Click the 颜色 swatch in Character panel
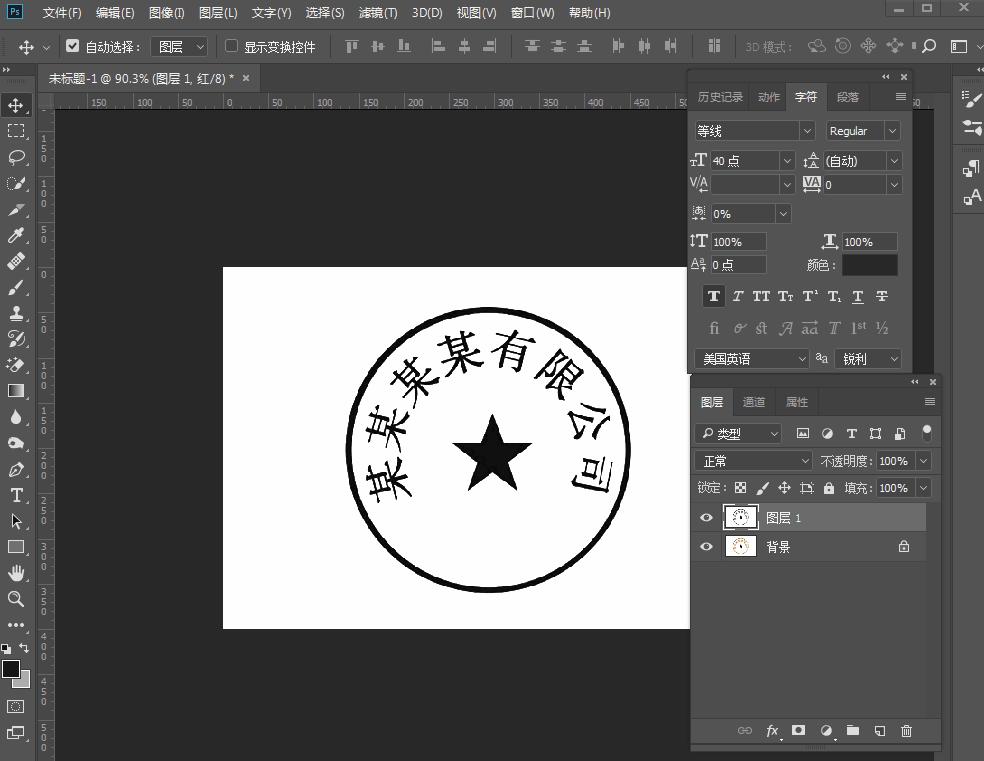 (x=869, y=264)
